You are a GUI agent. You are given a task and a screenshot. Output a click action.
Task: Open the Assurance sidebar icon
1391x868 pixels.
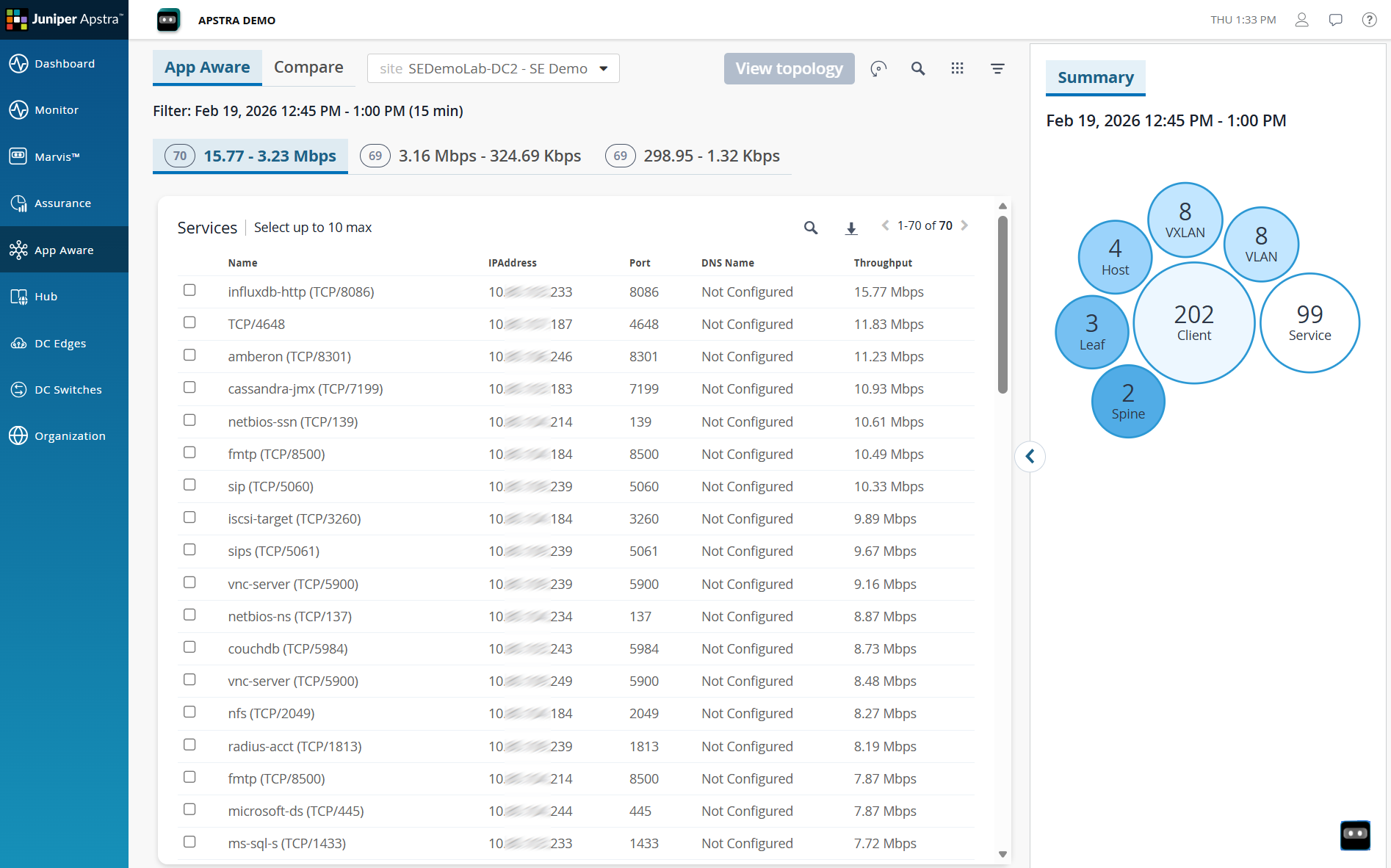pos(18,203)
